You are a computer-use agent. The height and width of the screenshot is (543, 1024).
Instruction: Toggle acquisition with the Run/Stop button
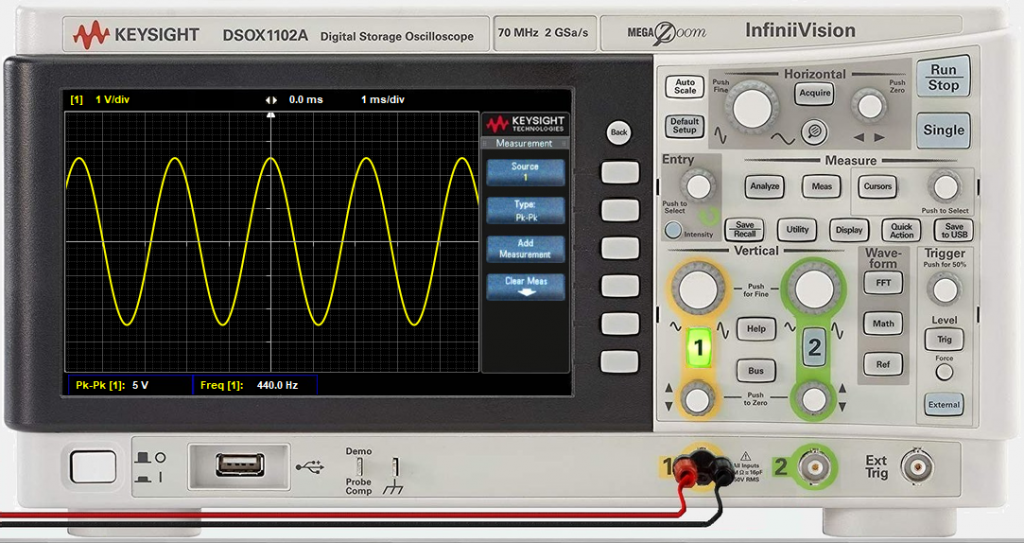(943, 77)
